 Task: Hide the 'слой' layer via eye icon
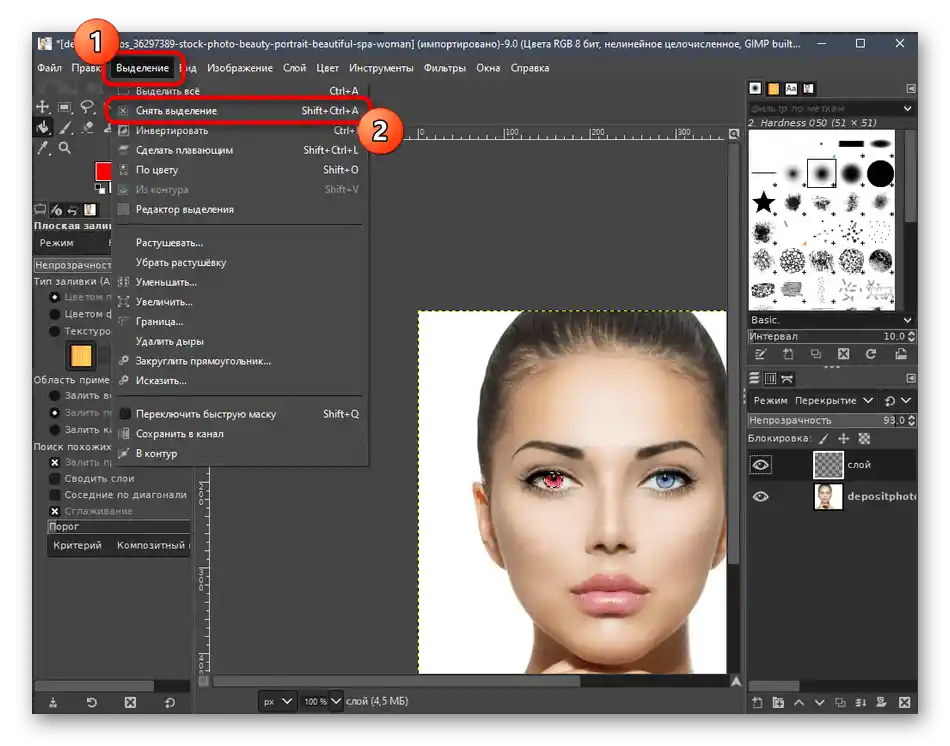pos(761,465)
